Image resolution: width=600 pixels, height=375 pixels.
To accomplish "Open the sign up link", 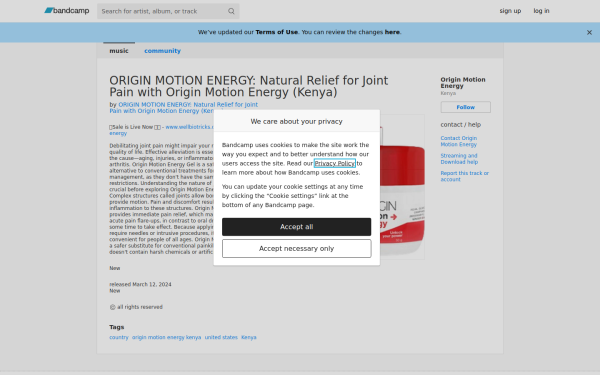I will pyautogui.click(x=510, y=11).
